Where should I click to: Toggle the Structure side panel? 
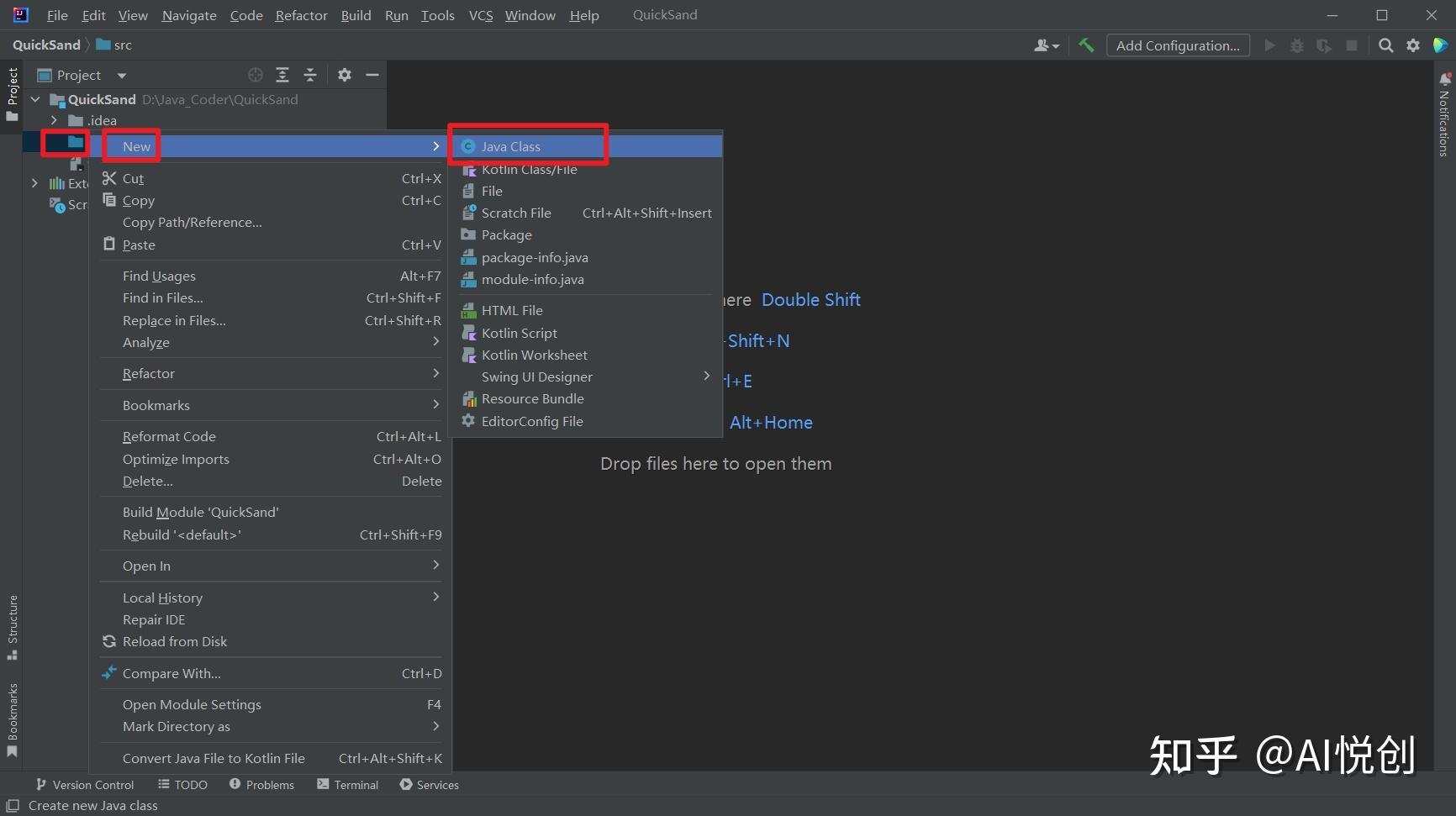coord(13,628)
